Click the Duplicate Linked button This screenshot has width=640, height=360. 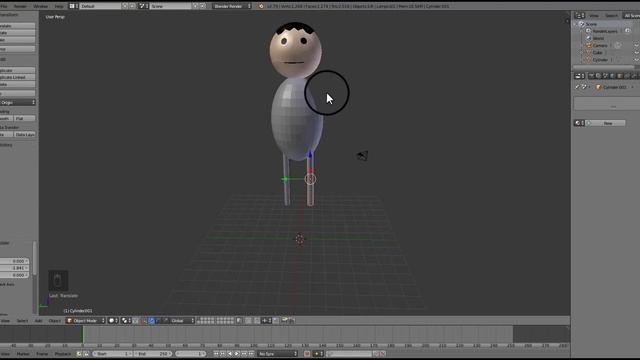click(x=17, y=77)
